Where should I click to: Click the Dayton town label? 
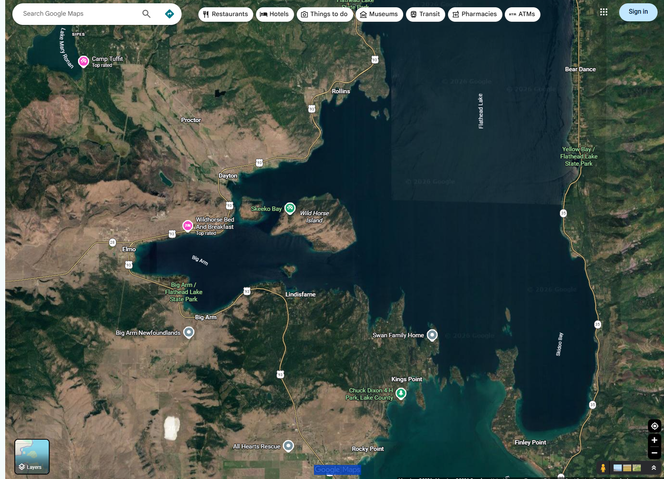(228, 176)
